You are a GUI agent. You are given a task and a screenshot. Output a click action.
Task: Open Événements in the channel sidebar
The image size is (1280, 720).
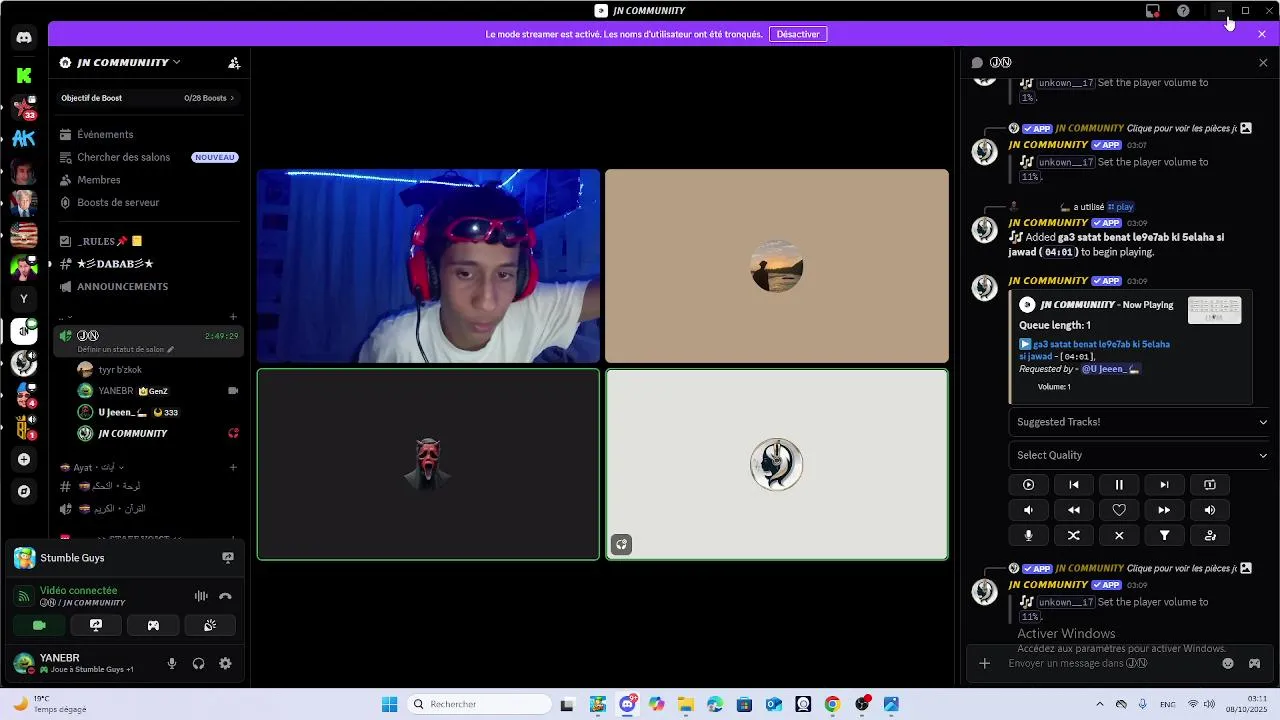point(148,135)
